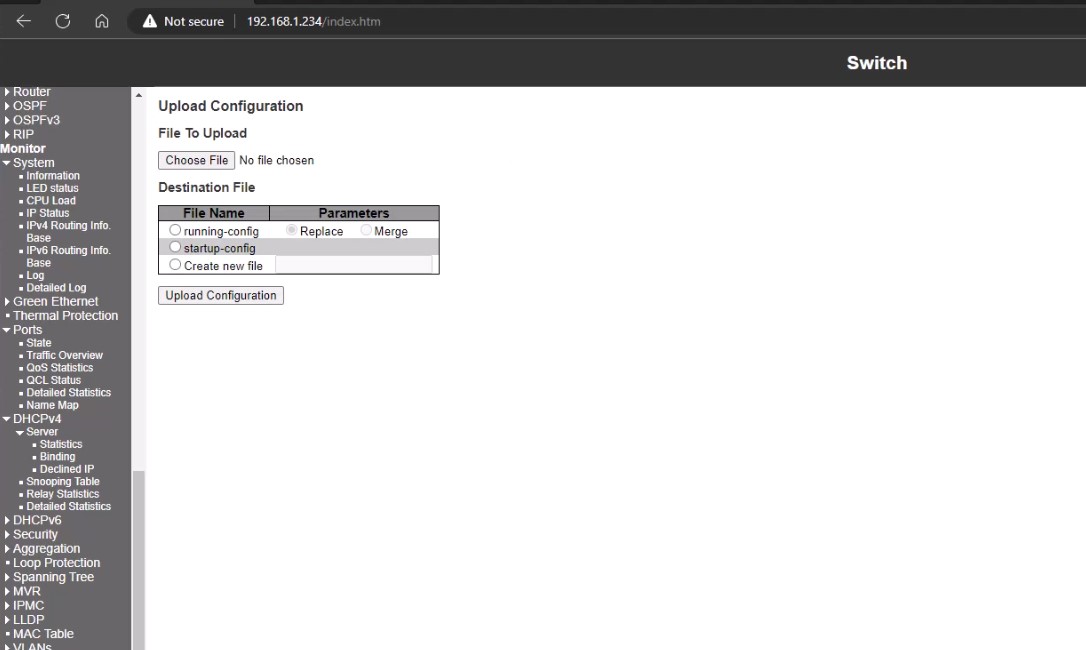
Task: Choose the Merge parameter option
Action: [366, 230]
